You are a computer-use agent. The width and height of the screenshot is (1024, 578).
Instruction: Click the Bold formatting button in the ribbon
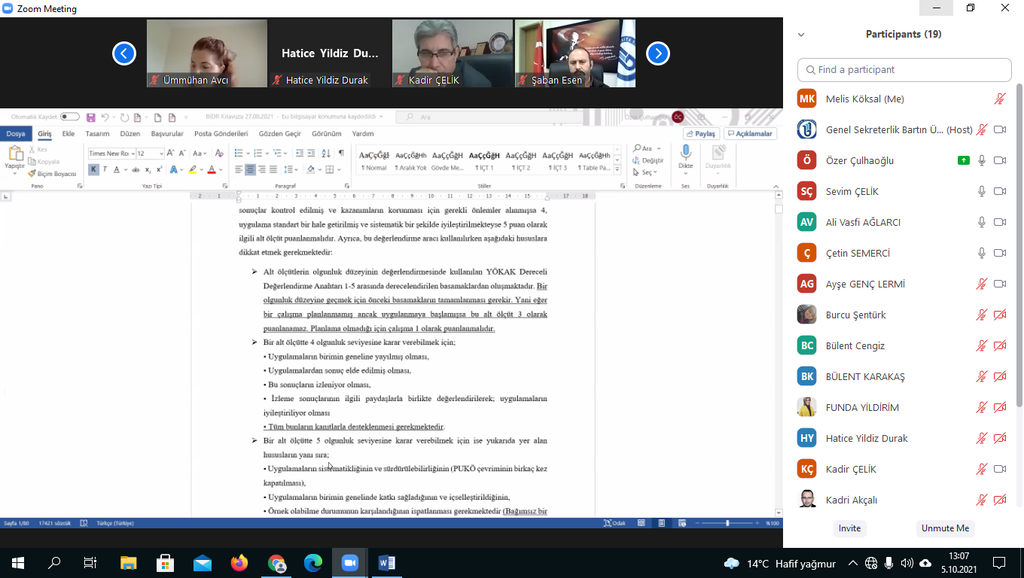pos(93,170)
